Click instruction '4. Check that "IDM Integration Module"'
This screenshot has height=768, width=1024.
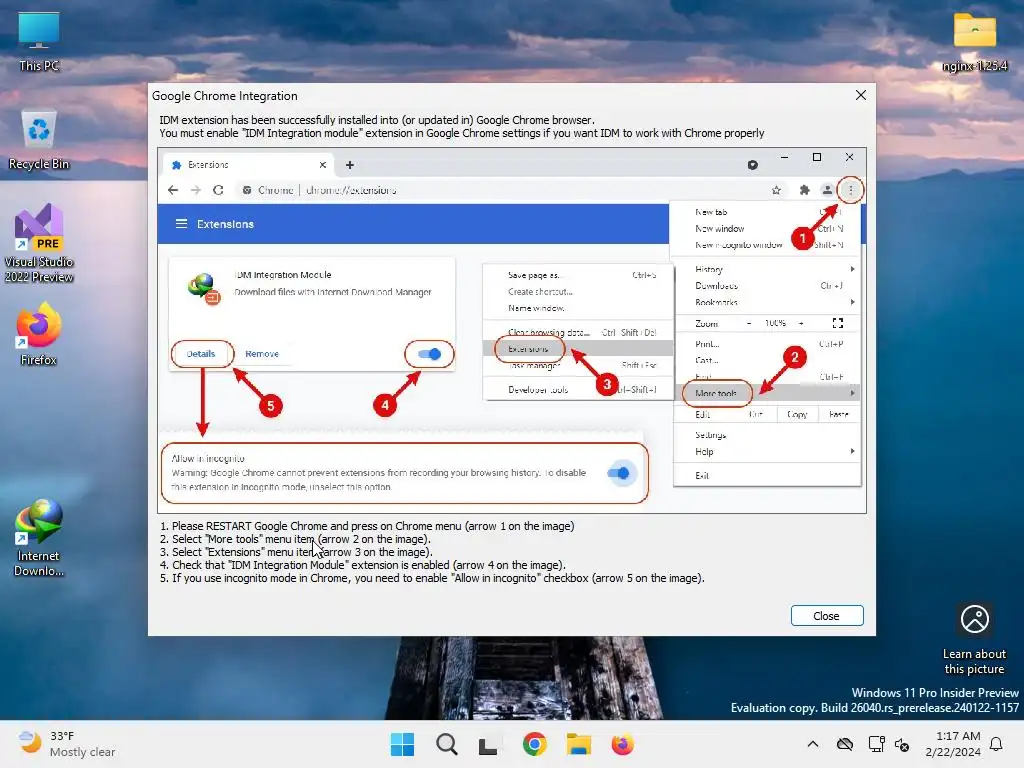point(363,565)
